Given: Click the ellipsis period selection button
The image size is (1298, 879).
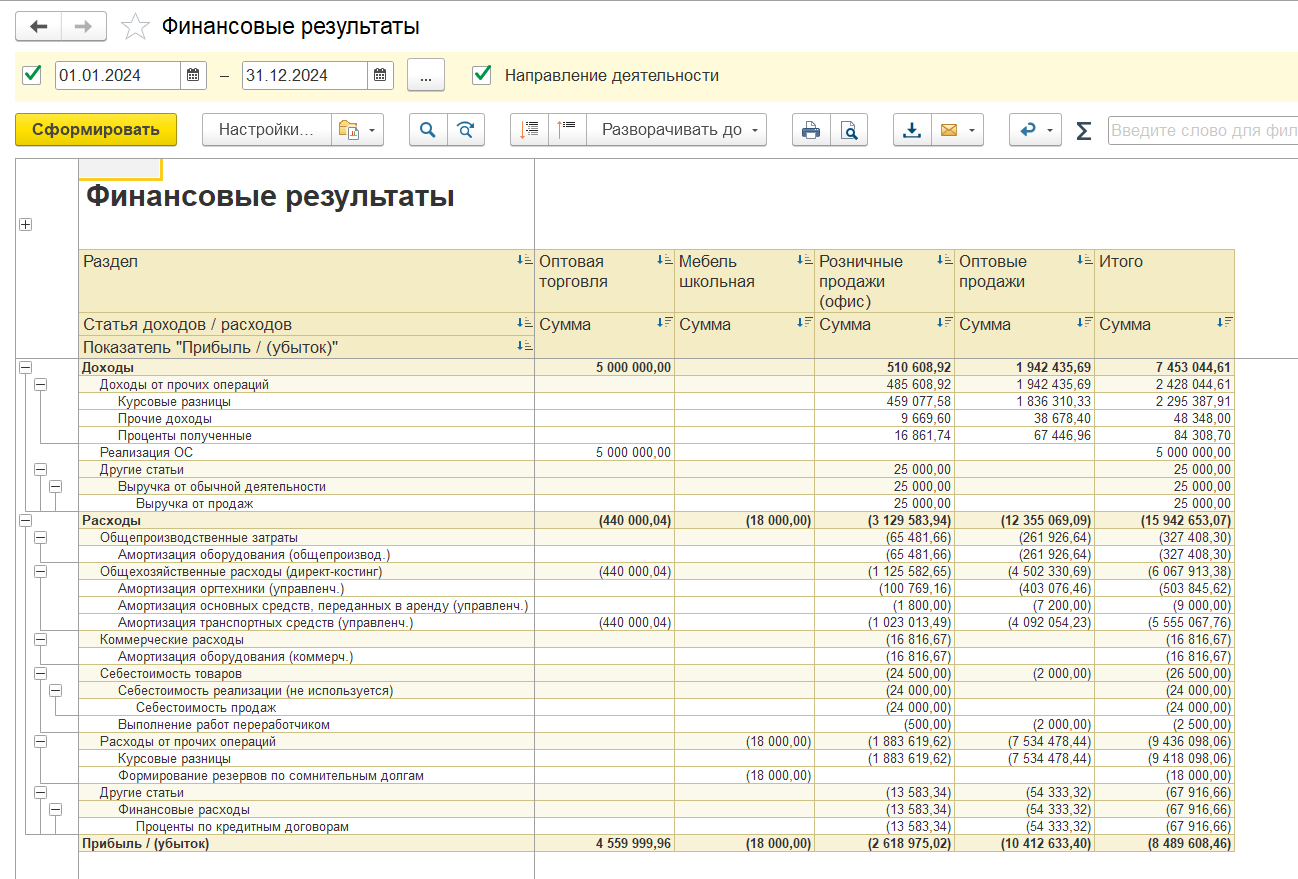Looking at the screenshot, I should point(426,75).
